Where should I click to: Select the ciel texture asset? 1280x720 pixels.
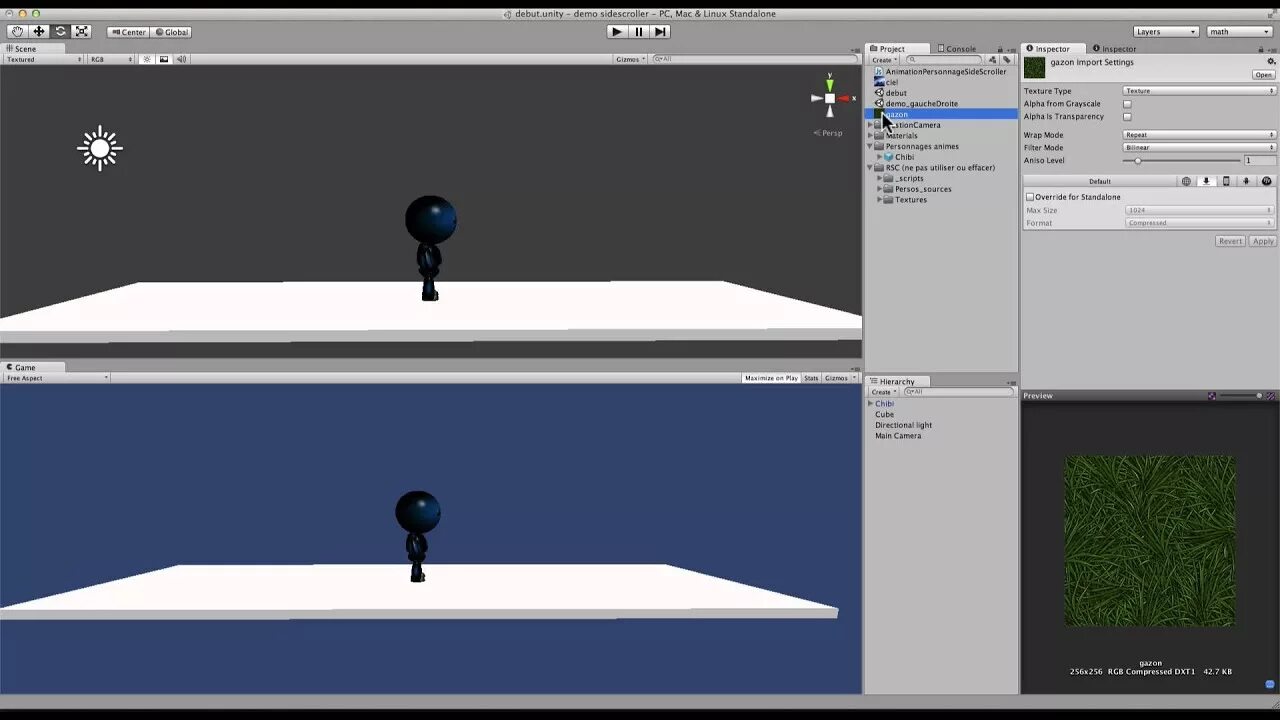coord(886,82)
